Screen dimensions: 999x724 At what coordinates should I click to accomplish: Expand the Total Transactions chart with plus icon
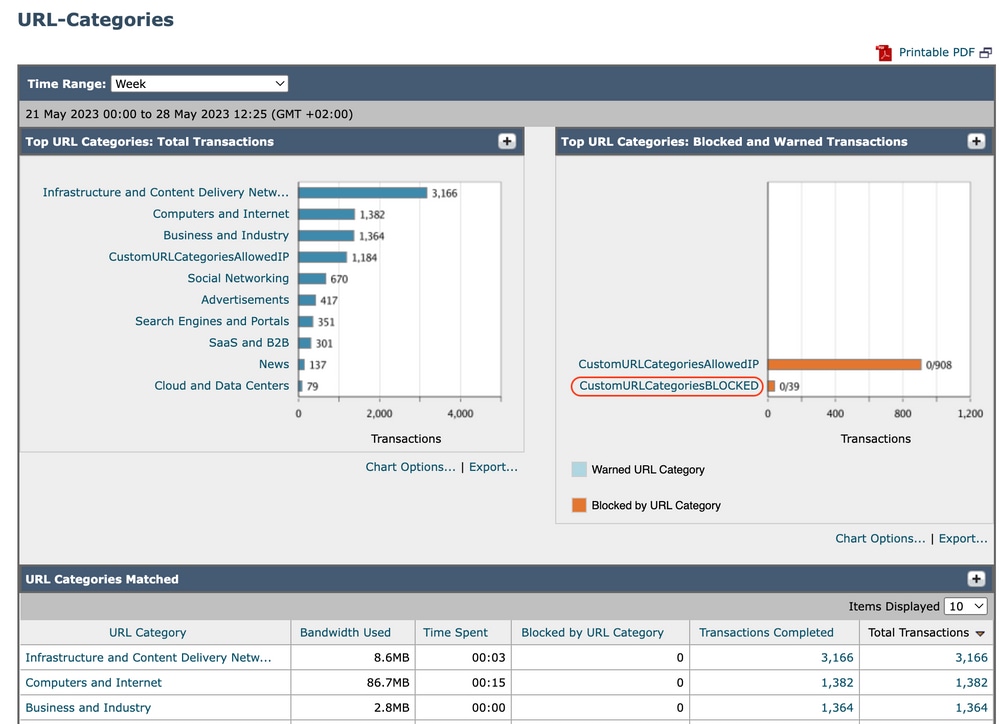[507, 141]
